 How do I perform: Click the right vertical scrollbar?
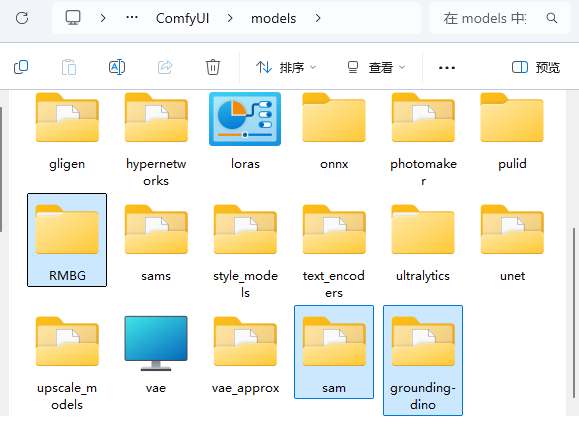[575, 313]
